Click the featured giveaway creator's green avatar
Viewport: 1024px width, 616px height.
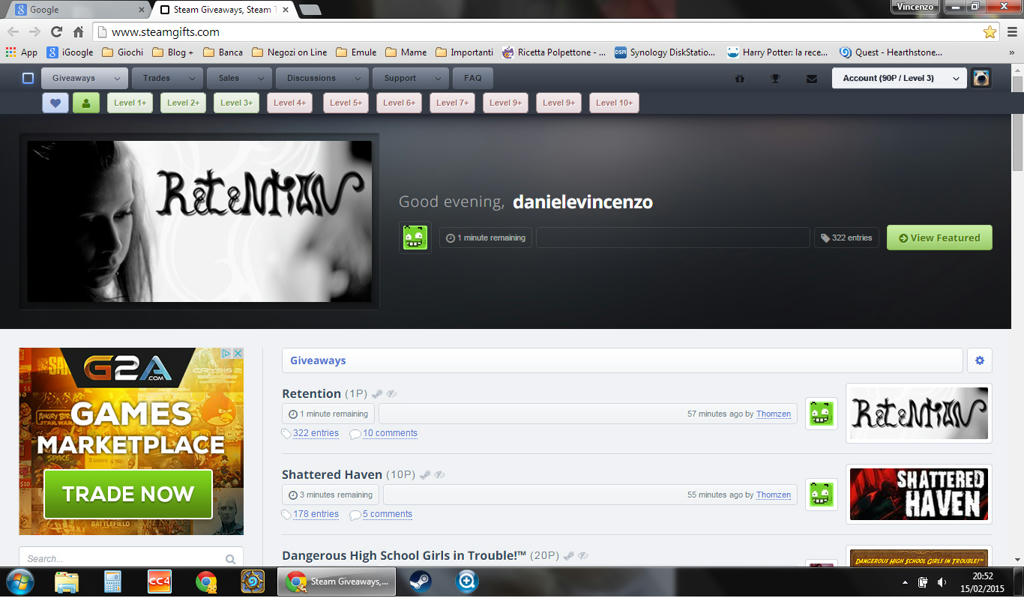[x=415, y=237]
